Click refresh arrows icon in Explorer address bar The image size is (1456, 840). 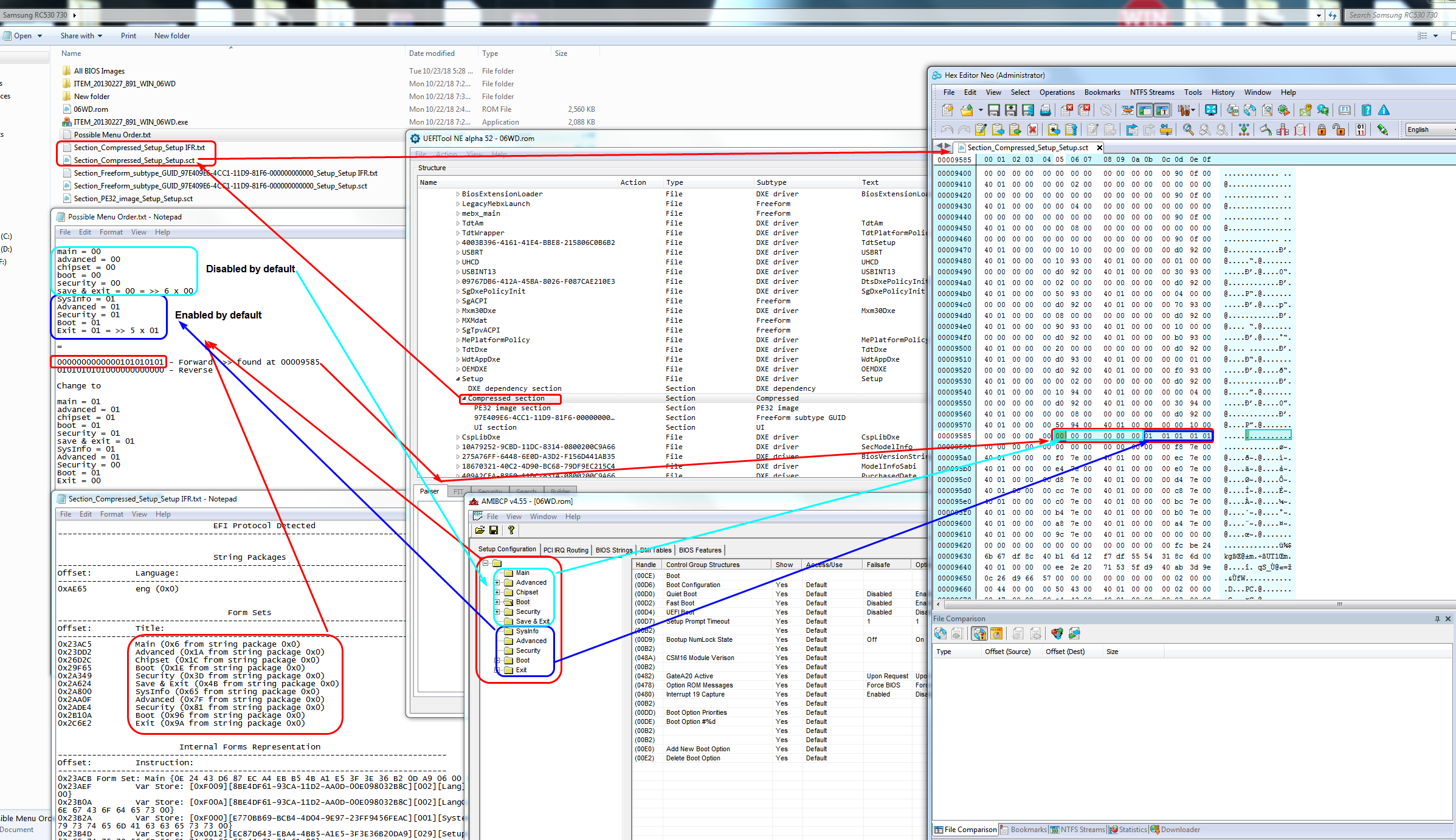(x=1333, y=15)
